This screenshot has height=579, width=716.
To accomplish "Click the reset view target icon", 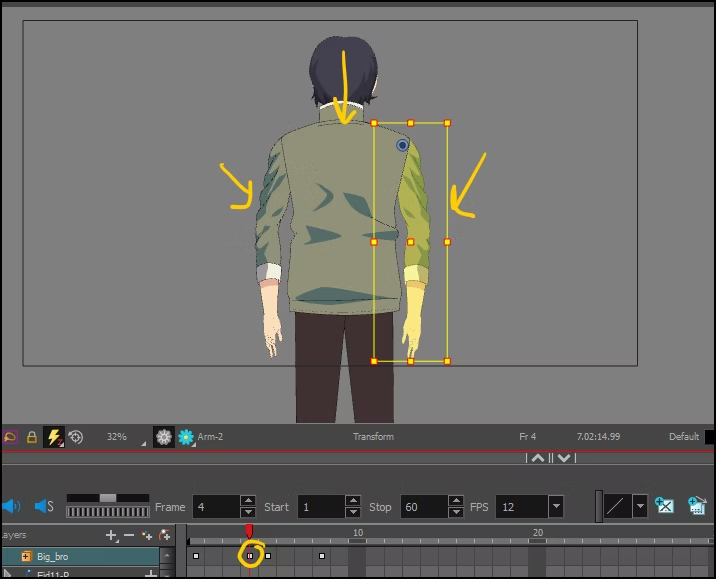I will [76, 437].
